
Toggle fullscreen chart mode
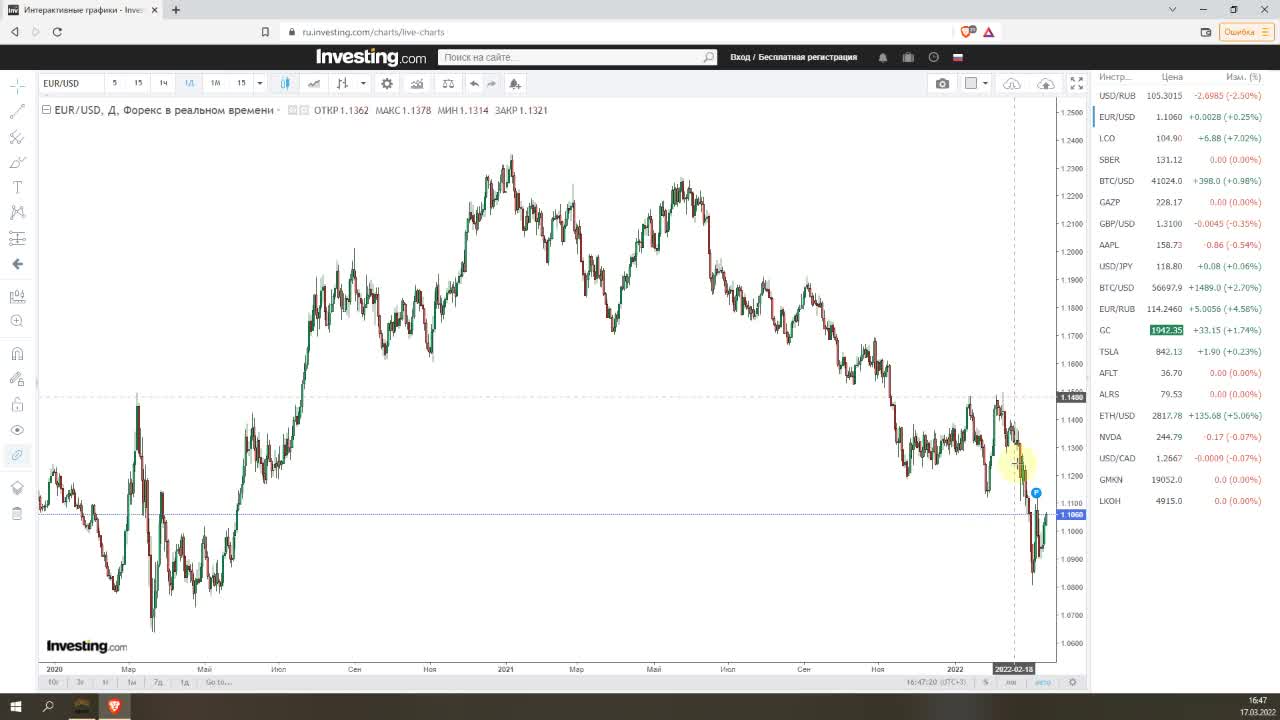[x=1077, y=83]
